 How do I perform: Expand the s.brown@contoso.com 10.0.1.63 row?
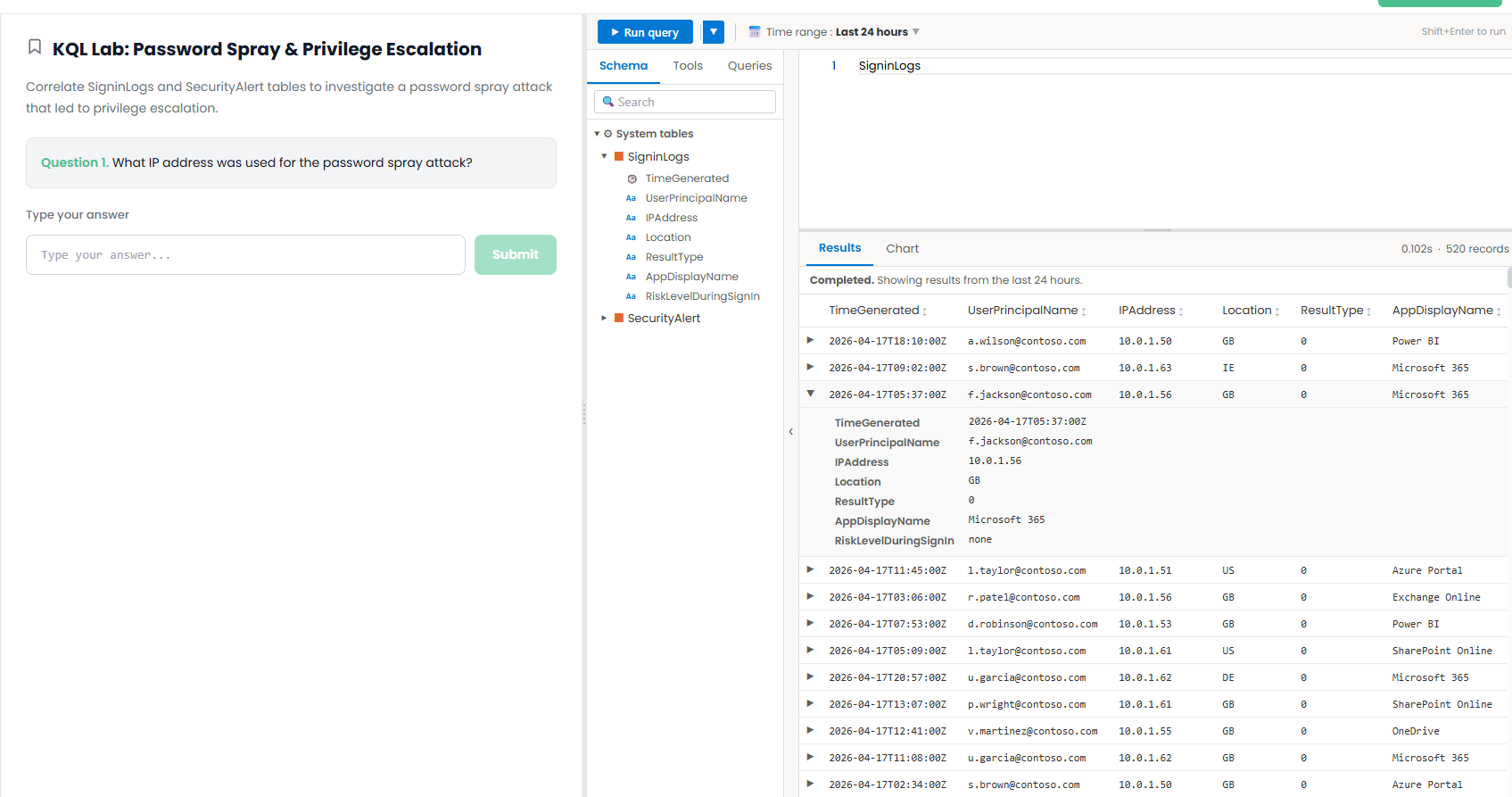810,367
